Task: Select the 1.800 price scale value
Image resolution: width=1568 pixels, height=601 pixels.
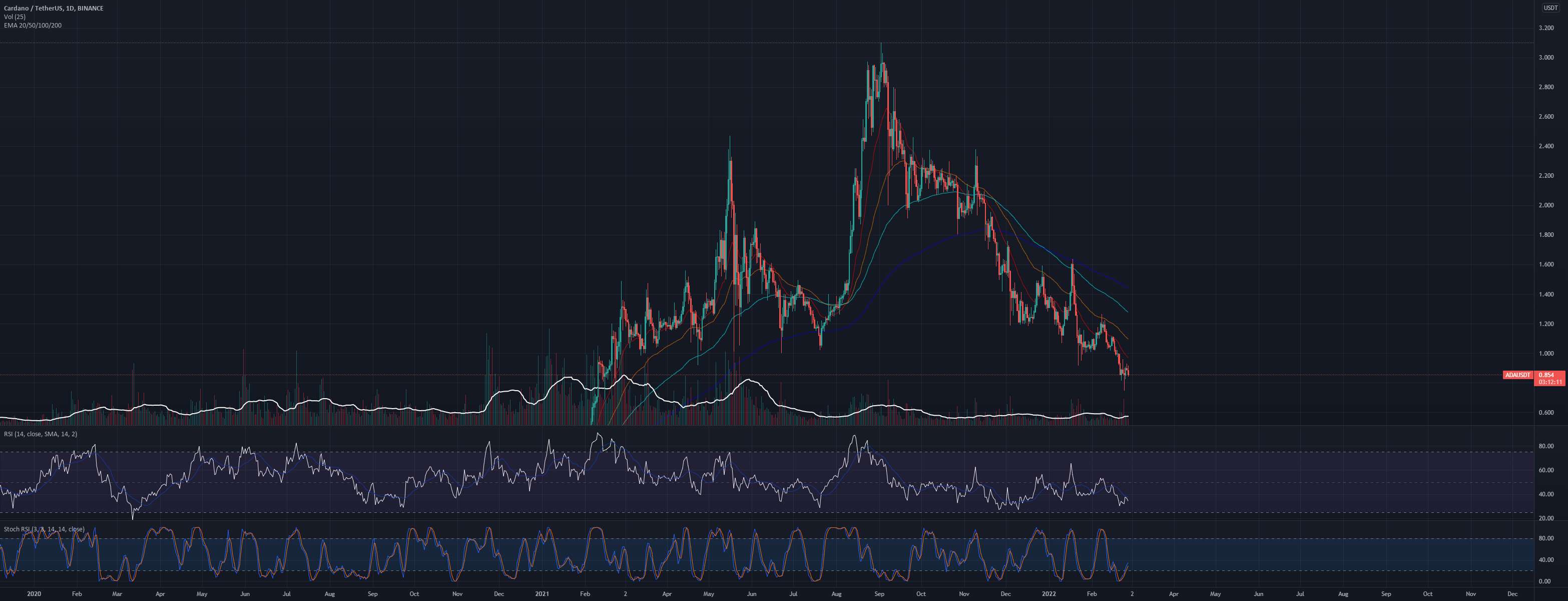Action: (x=1546, y=235)
